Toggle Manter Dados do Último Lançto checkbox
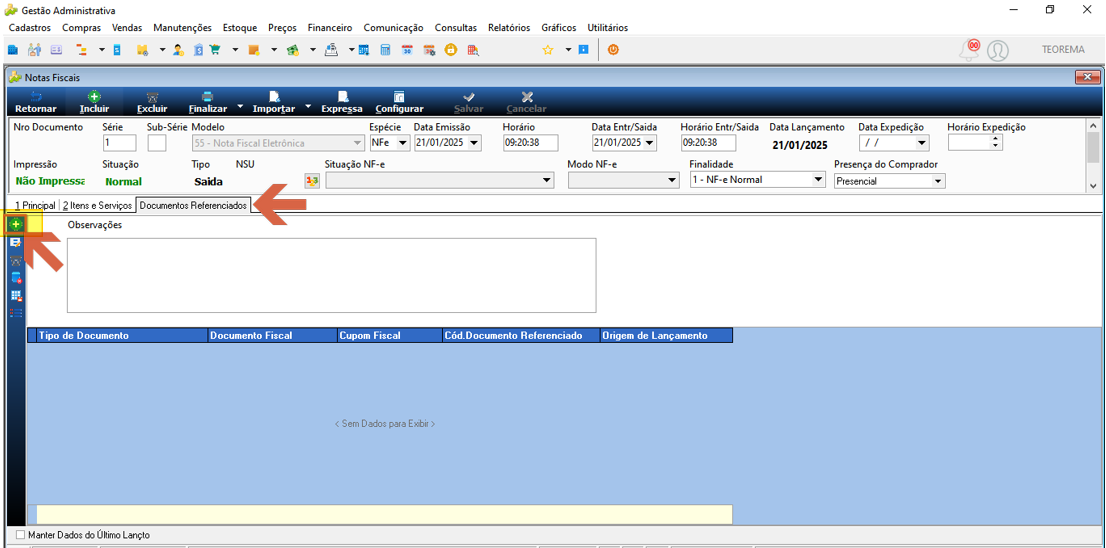This screenshot has height=548, width=1106. [x=20, y=535]
